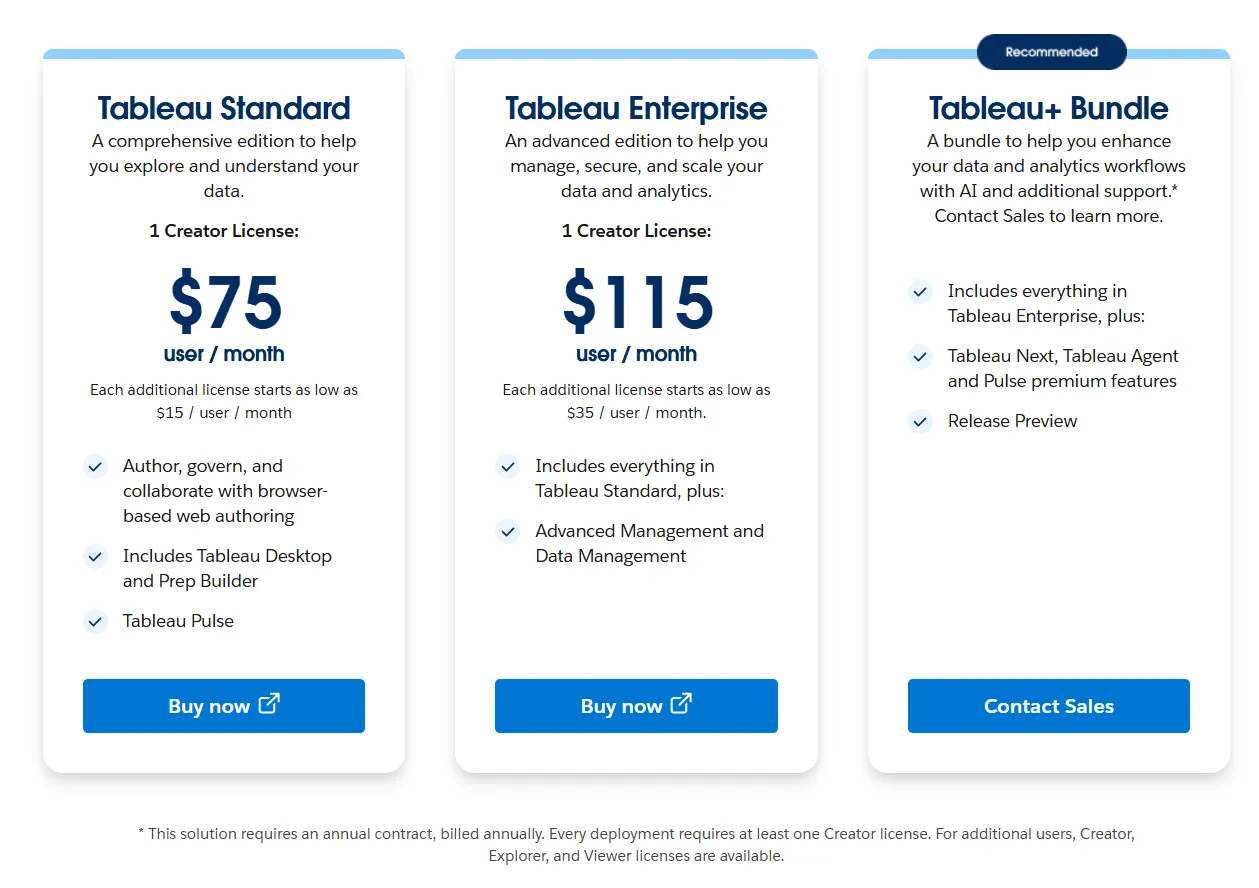Click checkmark beside Tableau Next, Tableau Agent

tap(920, 356)
